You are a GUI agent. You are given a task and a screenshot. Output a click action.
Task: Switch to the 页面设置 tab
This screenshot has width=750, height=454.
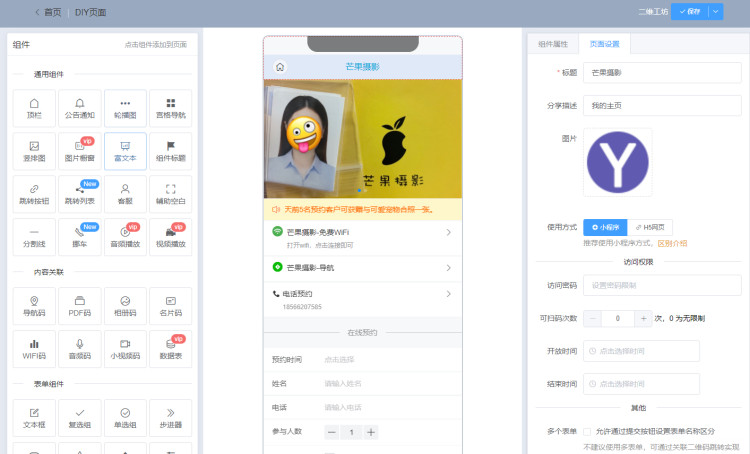click(604, 44)
